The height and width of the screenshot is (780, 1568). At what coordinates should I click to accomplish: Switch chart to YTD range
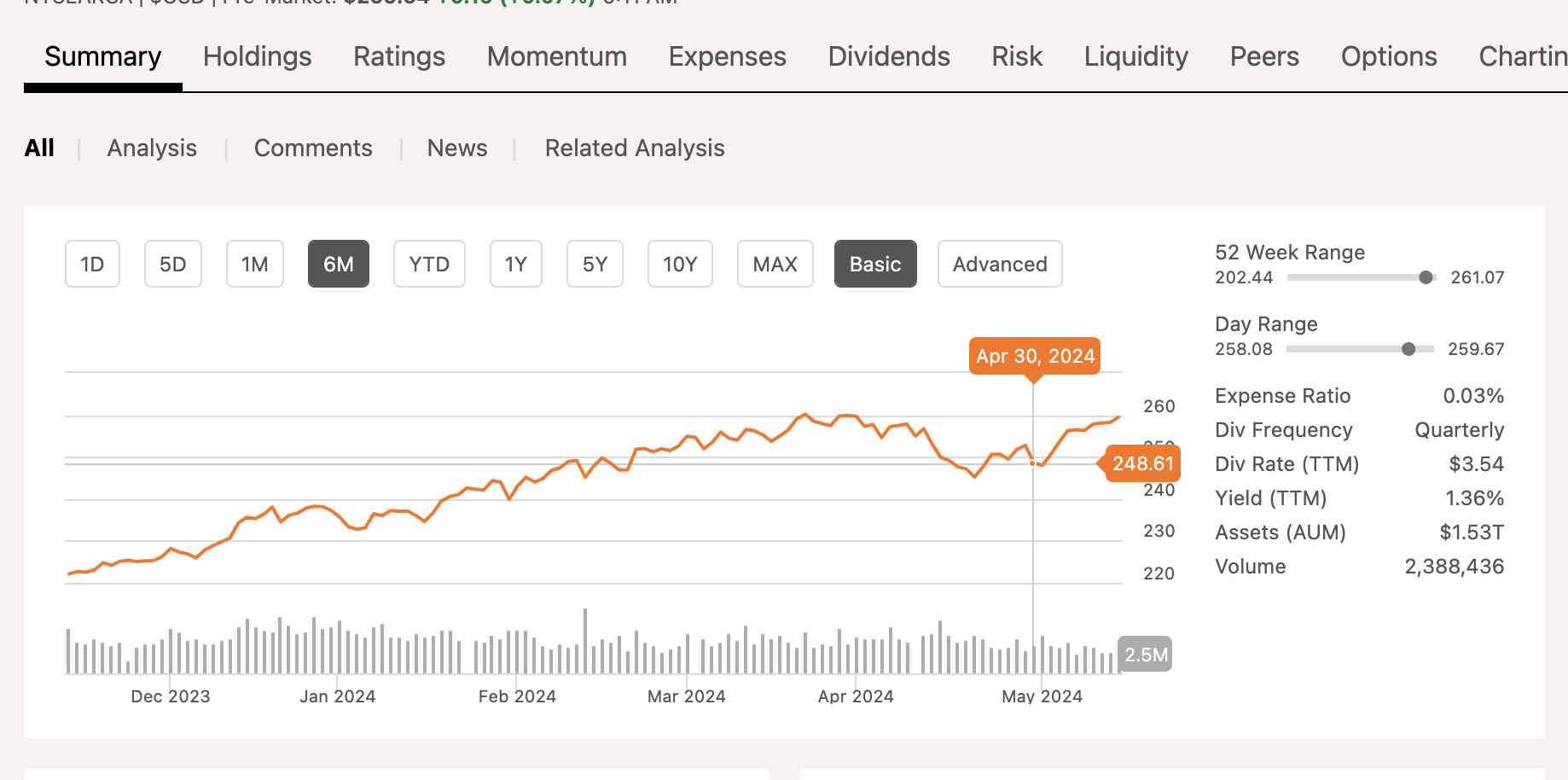pos(429,265)
